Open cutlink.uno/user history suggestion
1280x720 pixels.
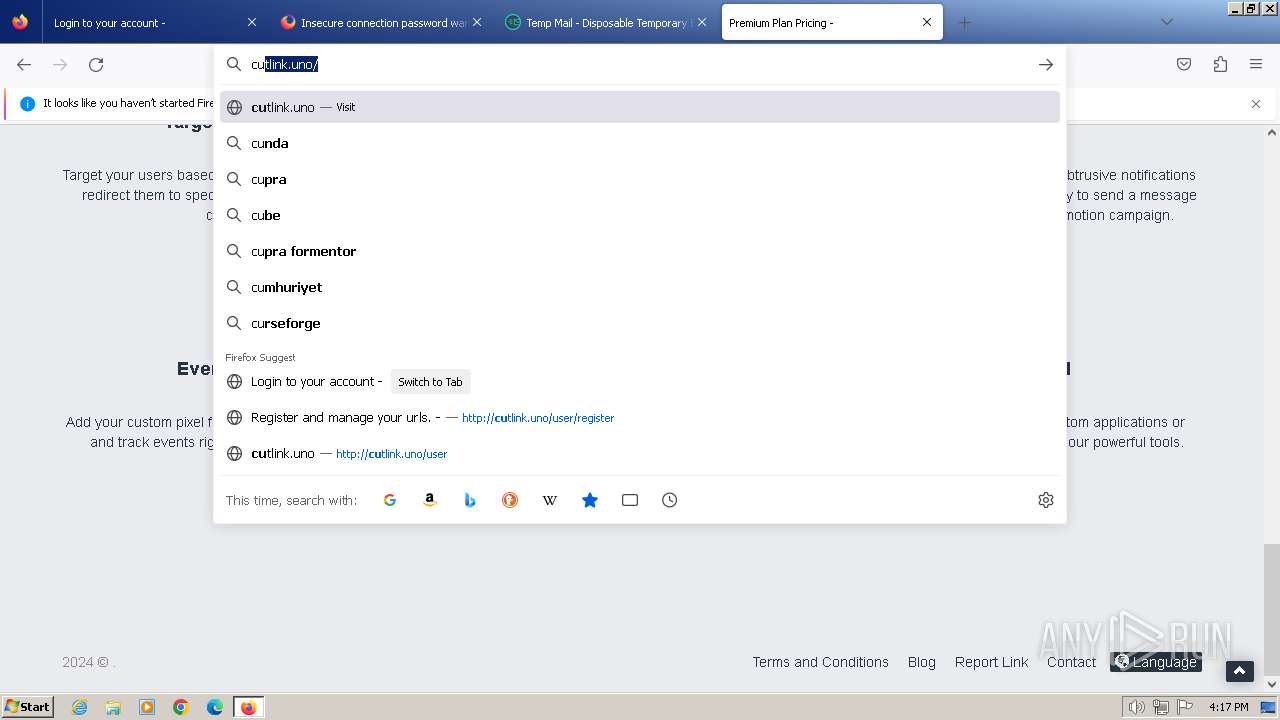click(x=640, y=454)
